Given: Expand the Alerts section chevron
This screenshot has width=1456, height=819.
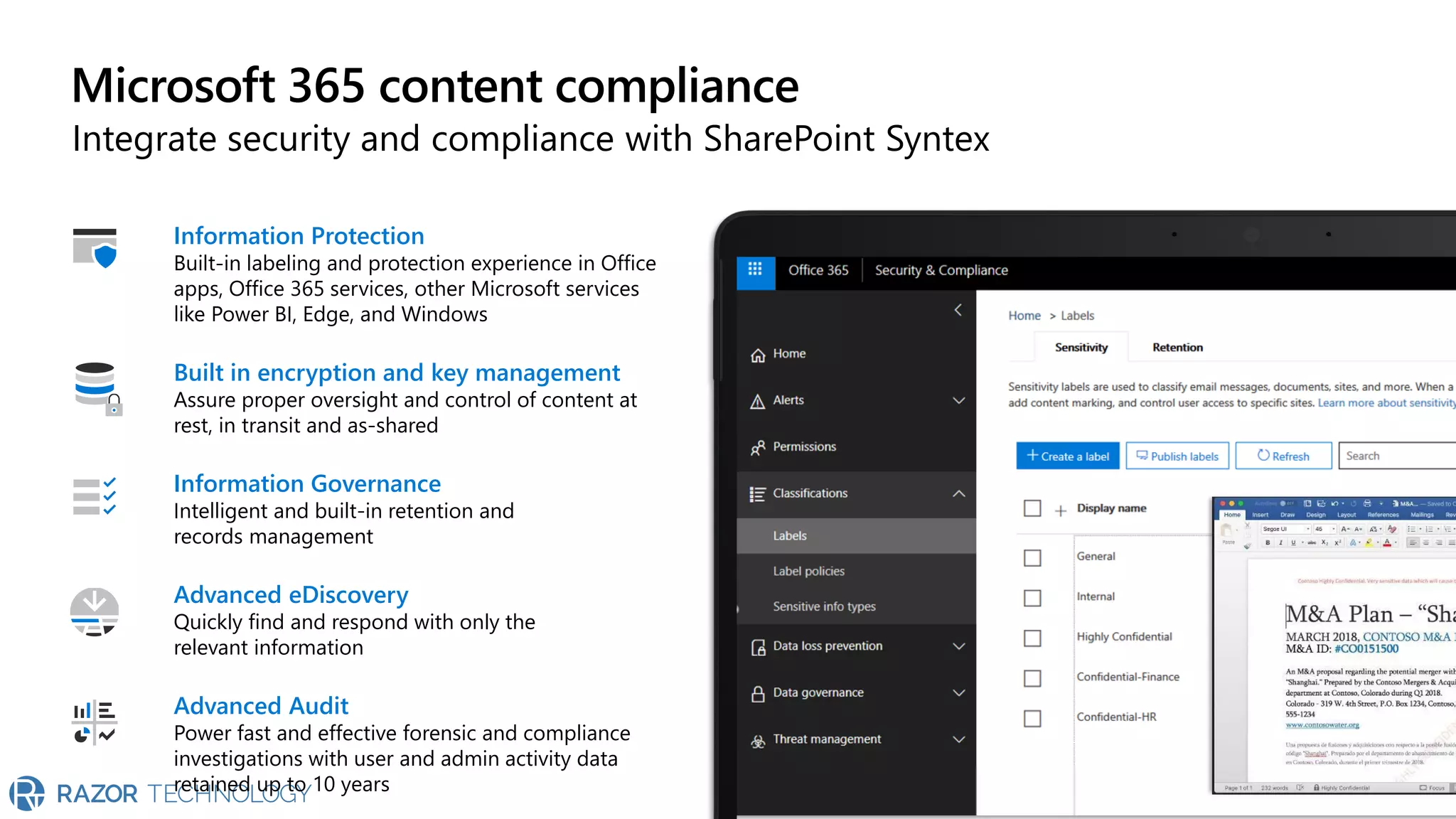Looking at the screenshot, I should (958, 400).
